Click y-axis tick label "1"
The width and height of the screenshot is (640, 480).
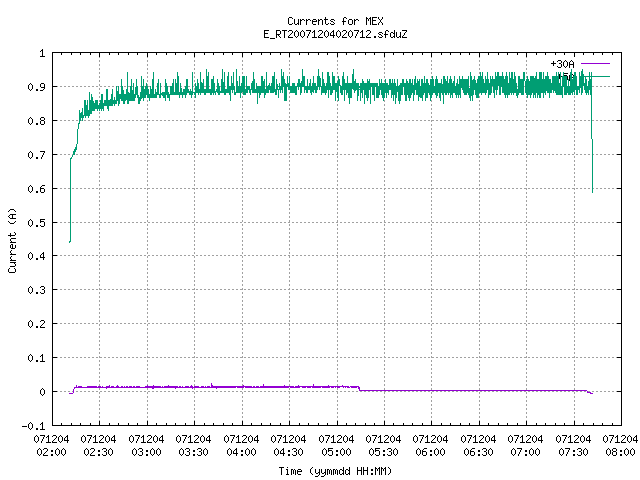(x=42, y=53)
